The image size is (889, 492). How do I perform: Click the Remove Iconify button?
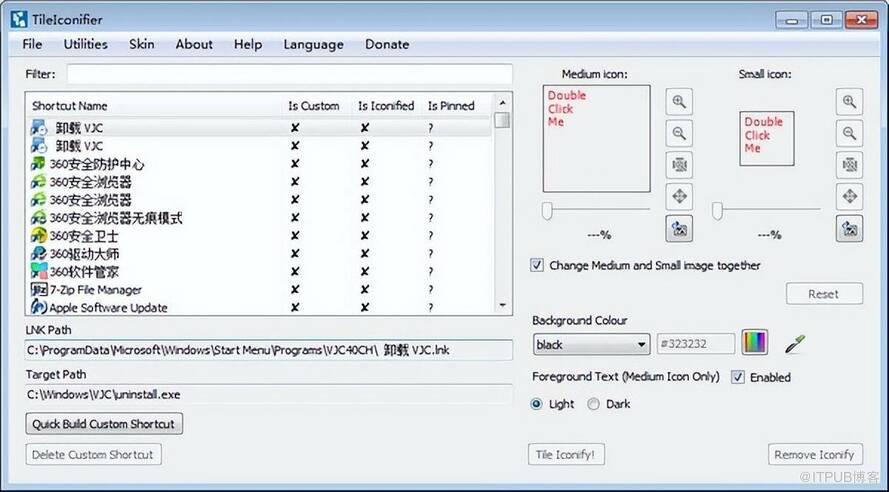coord(815,455)
